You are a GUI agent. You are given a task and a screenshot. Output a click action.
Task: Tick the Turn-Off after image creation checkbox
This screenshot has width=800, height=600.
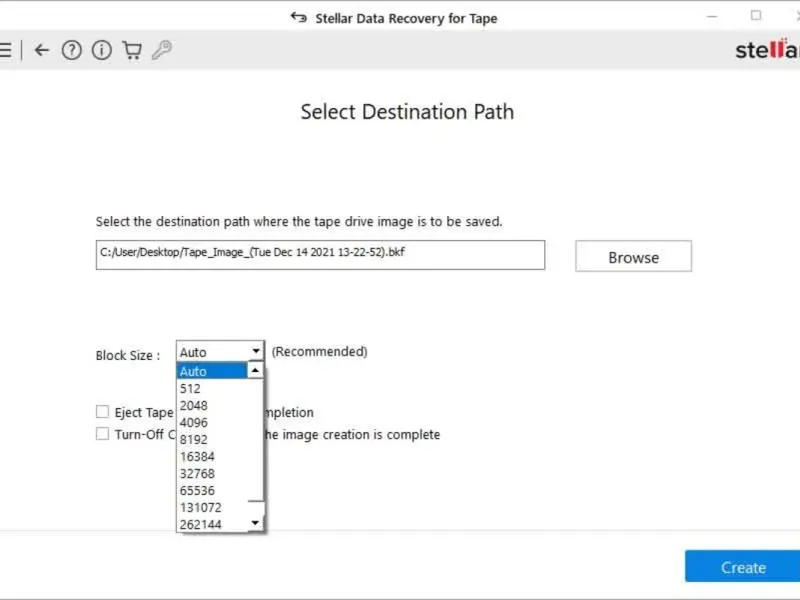click(102, 434)
